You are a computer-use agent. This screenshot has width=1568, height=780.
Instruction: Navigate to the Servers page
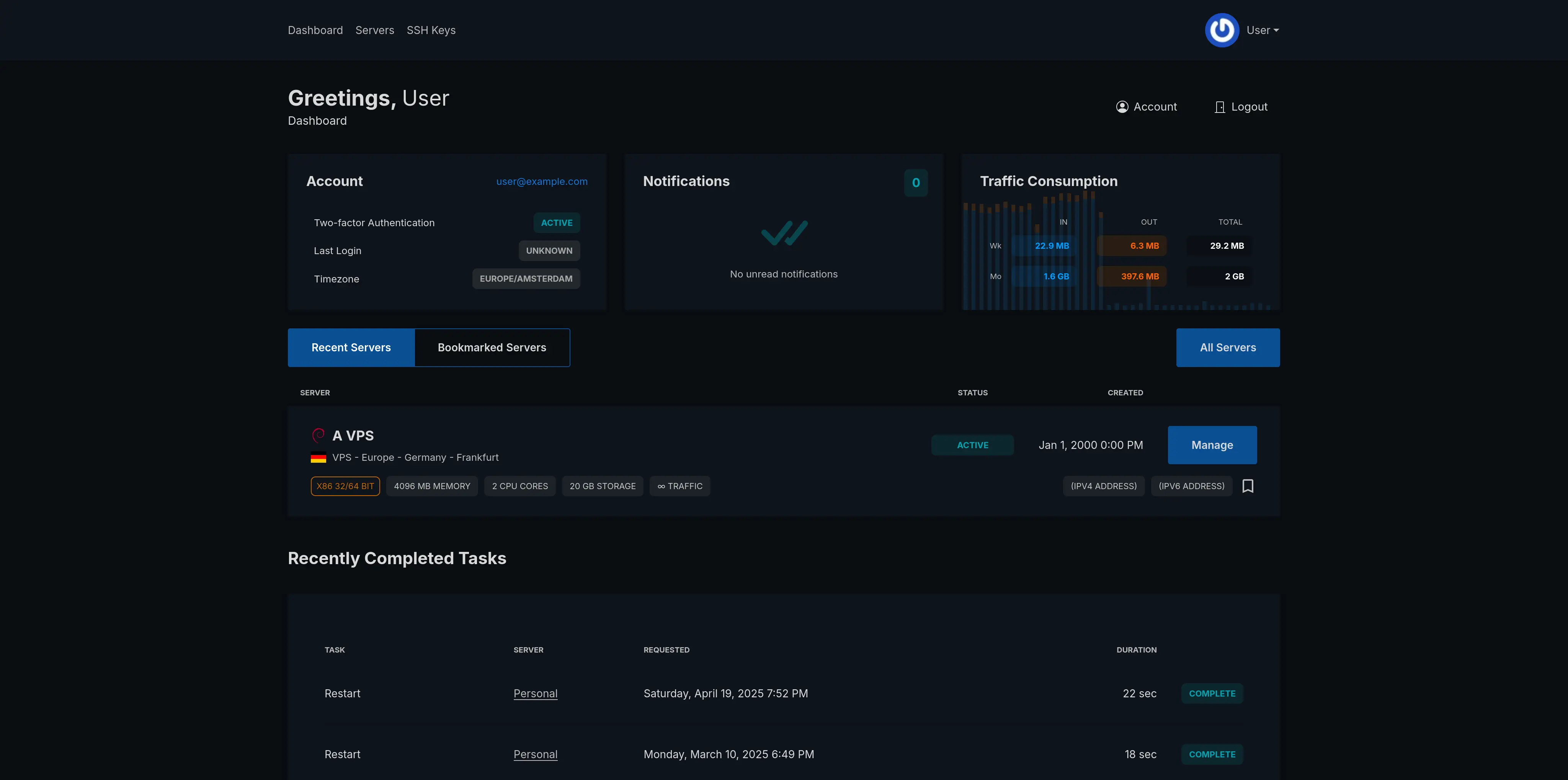pyautogui.click(x=374, y=30)
